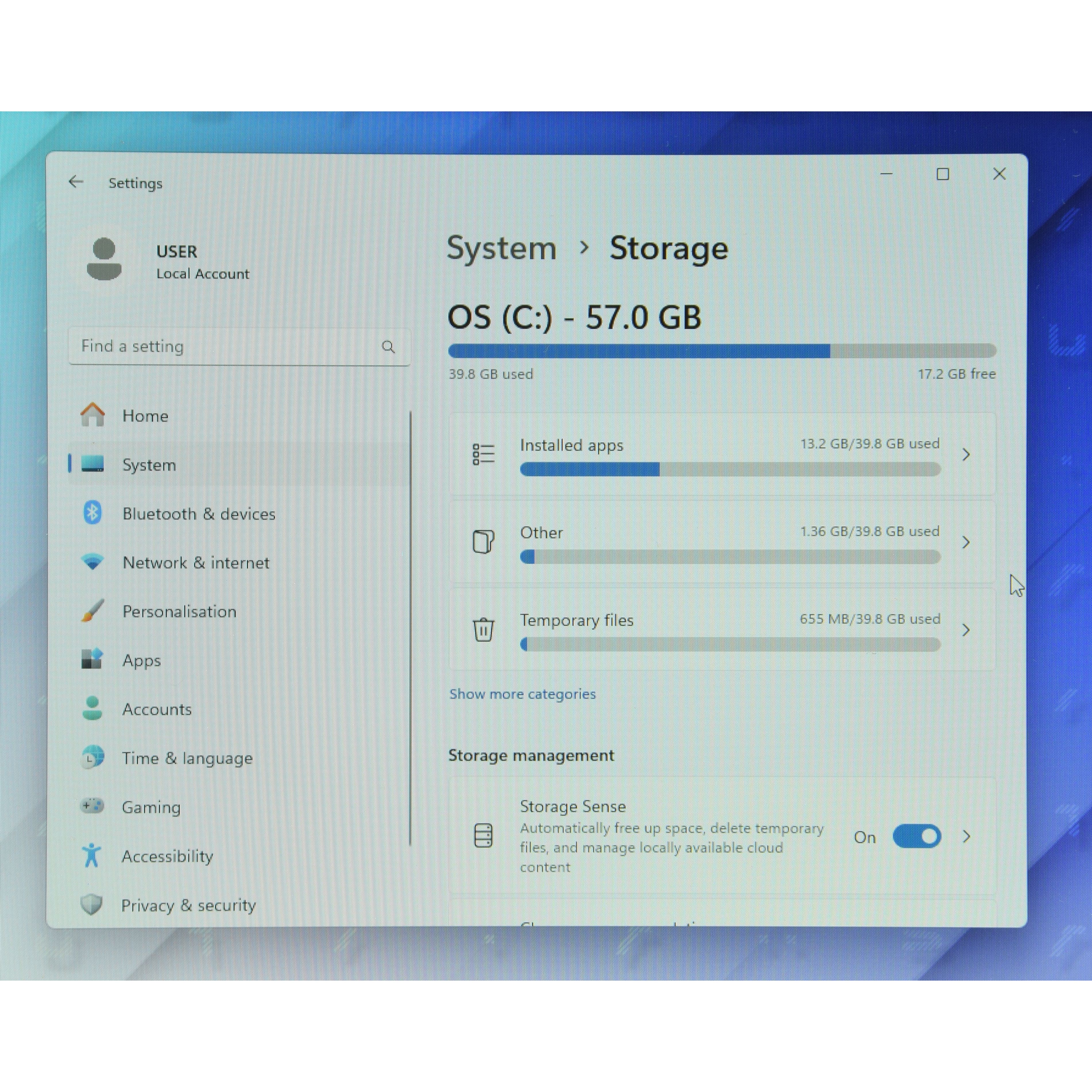Click the Privacy & security shield icon

coord(92,904)
